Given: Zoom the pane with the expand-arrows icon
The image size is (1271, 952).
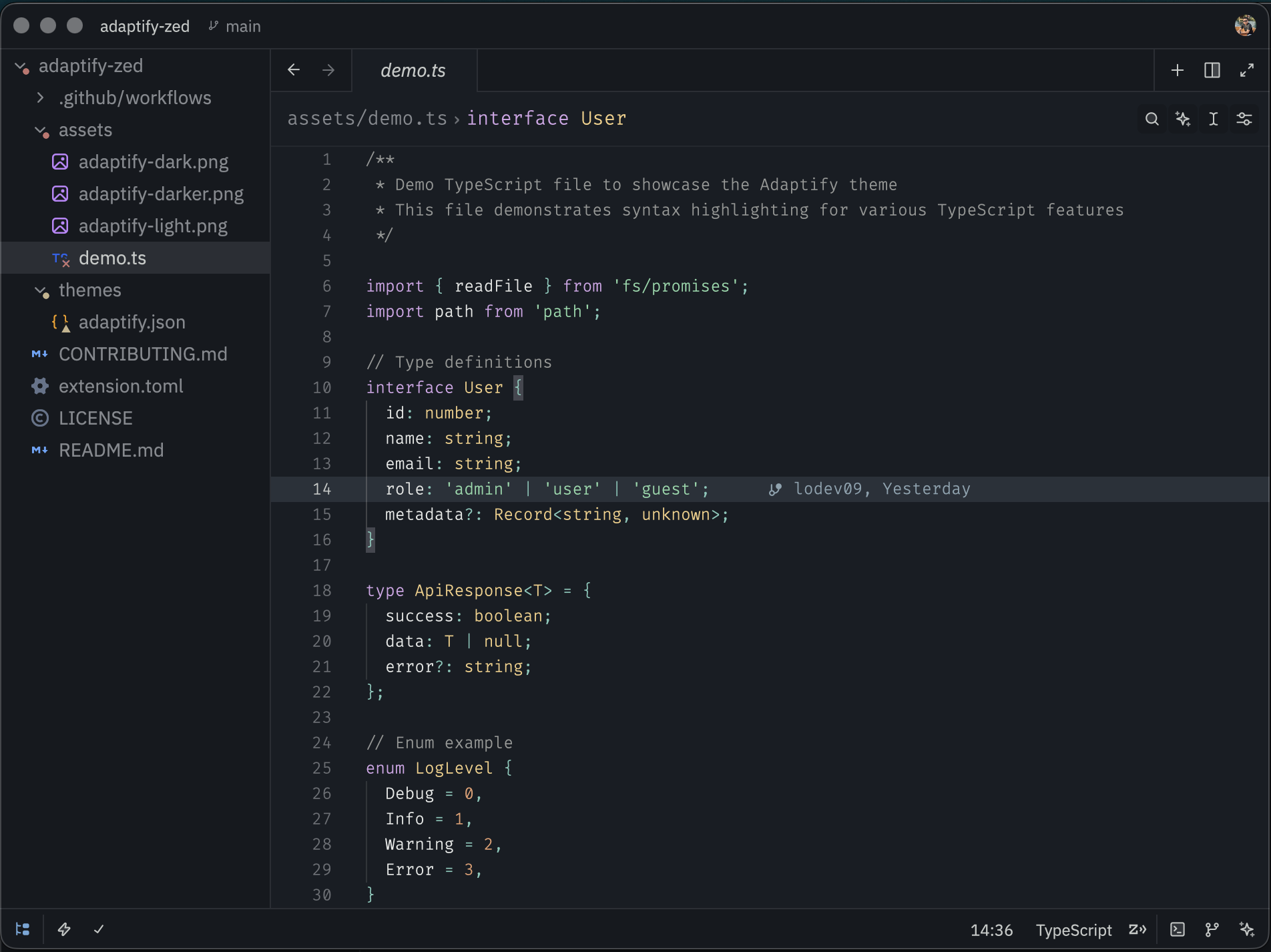Looking at the screenshot, I should (1247, 70).
